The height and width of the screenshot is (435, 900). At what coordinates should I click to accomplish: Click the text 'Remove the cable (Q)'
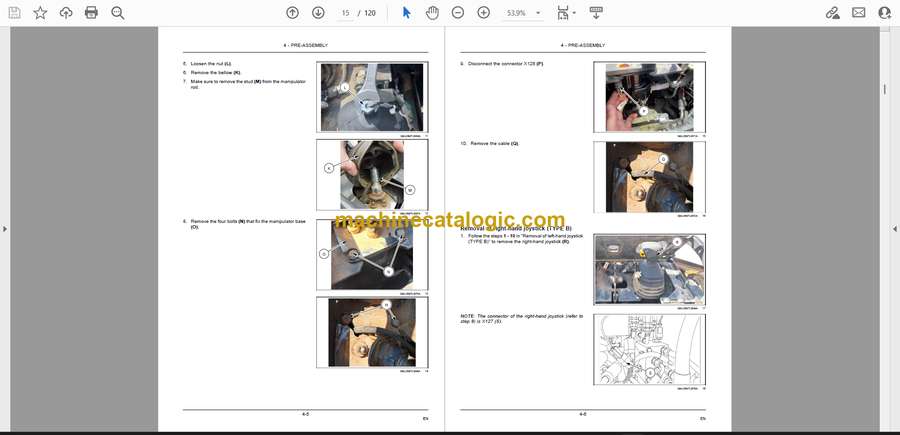[x=494, y=143]
